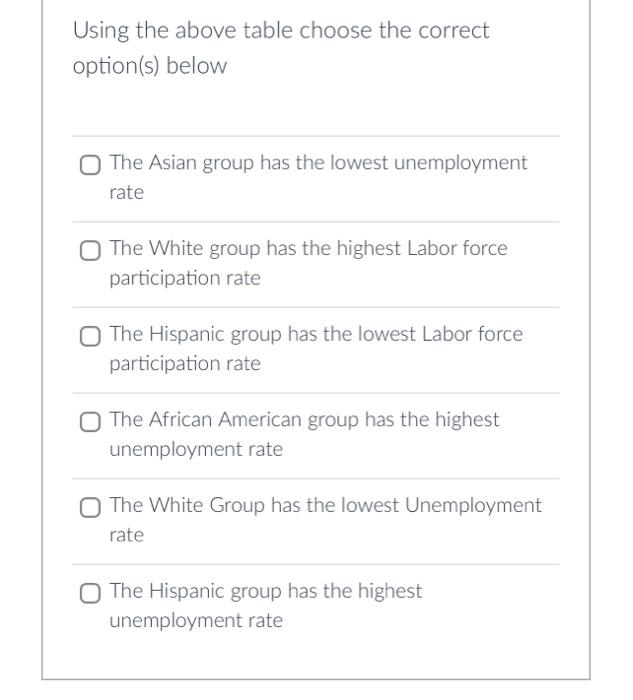Check the Asian lowest unemployment rate checkbox
The width and height of the screenshot is (633, 700).
click(x=90, y=165)
